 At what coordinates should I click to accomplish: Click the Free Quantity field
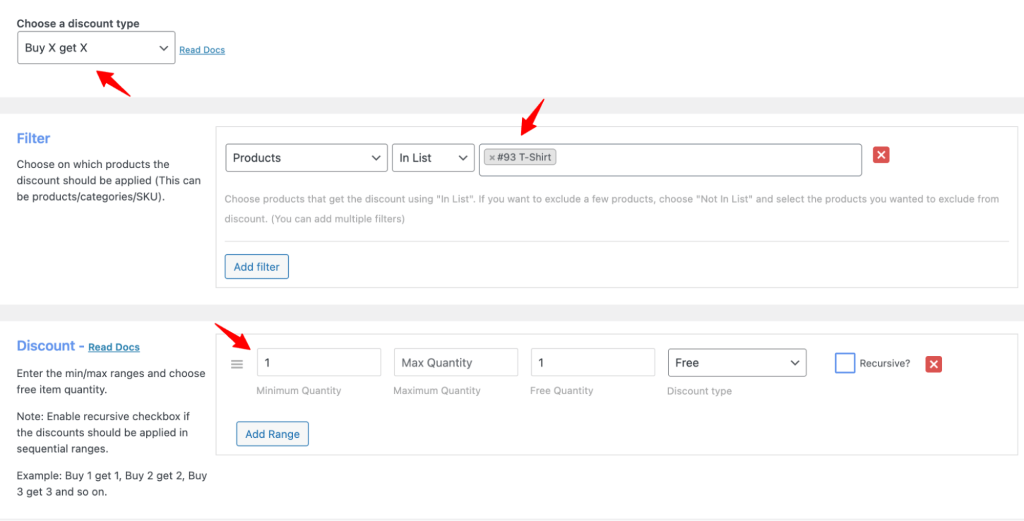point(593,362)
